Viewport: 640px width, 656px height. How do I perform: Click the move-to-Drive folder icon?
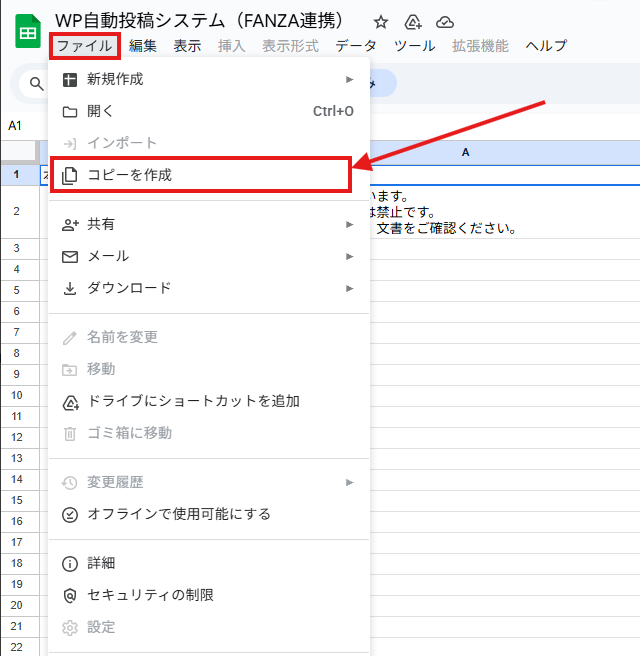point(413,22)
